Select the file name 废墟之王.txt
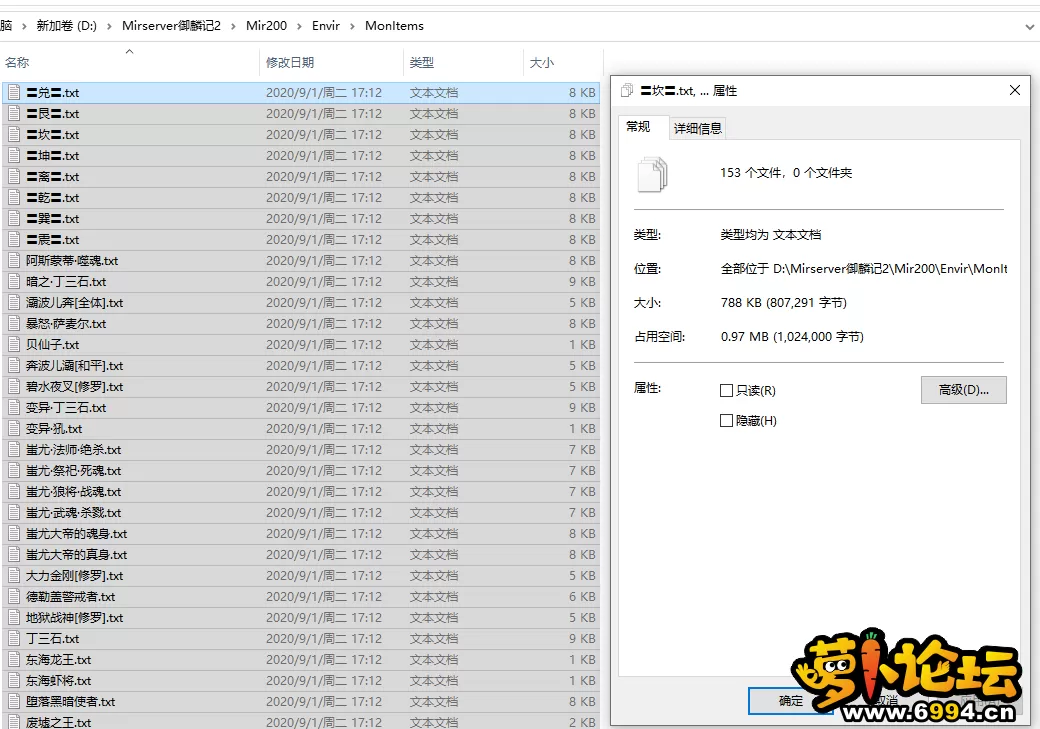Image resolution: width=1040 pixels, height=729 pixels. click(x=58, y=722)
